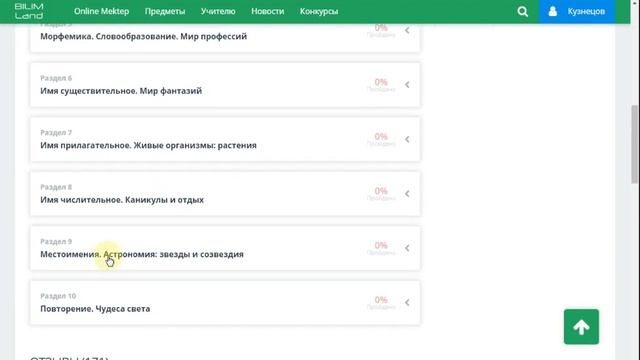This screenshot has height=360, width=640.
Task: Expand Раздел 6 chevron arrow
Action: (407, 84)
